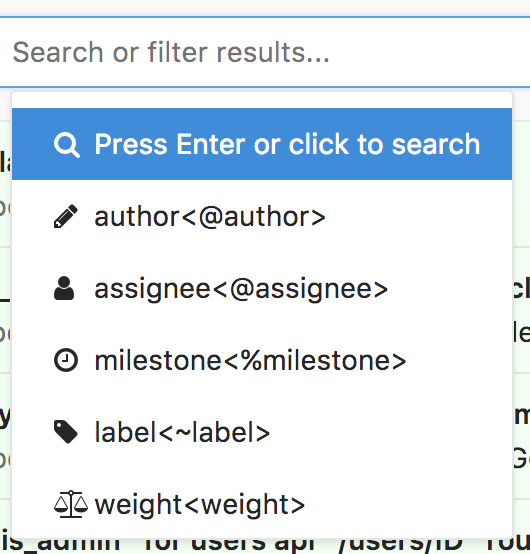Open the issue title about users api
Screen dimensions: 530x554
265,546
